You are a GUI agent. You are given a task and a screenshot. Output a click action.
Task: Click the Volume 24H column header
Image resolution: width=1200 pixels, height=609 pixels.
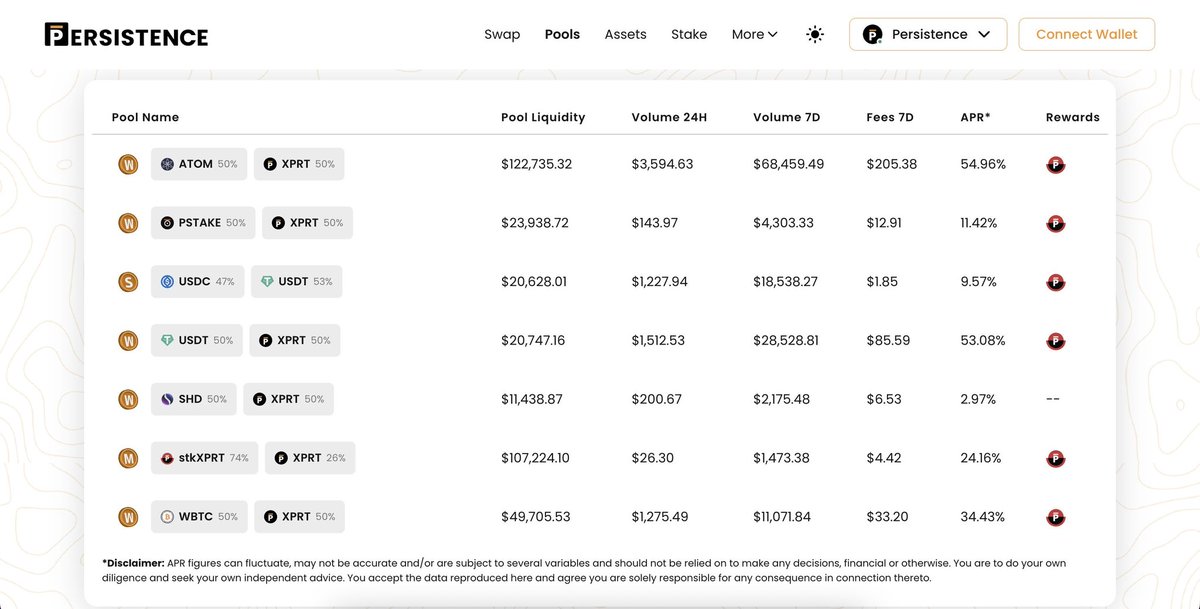tap(669, 117)
